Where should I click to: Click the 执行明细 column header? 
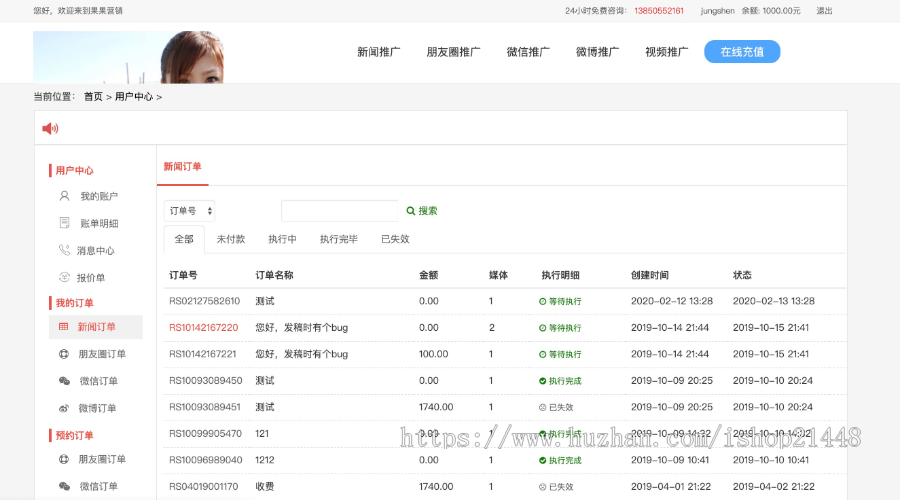pos(560,275)
